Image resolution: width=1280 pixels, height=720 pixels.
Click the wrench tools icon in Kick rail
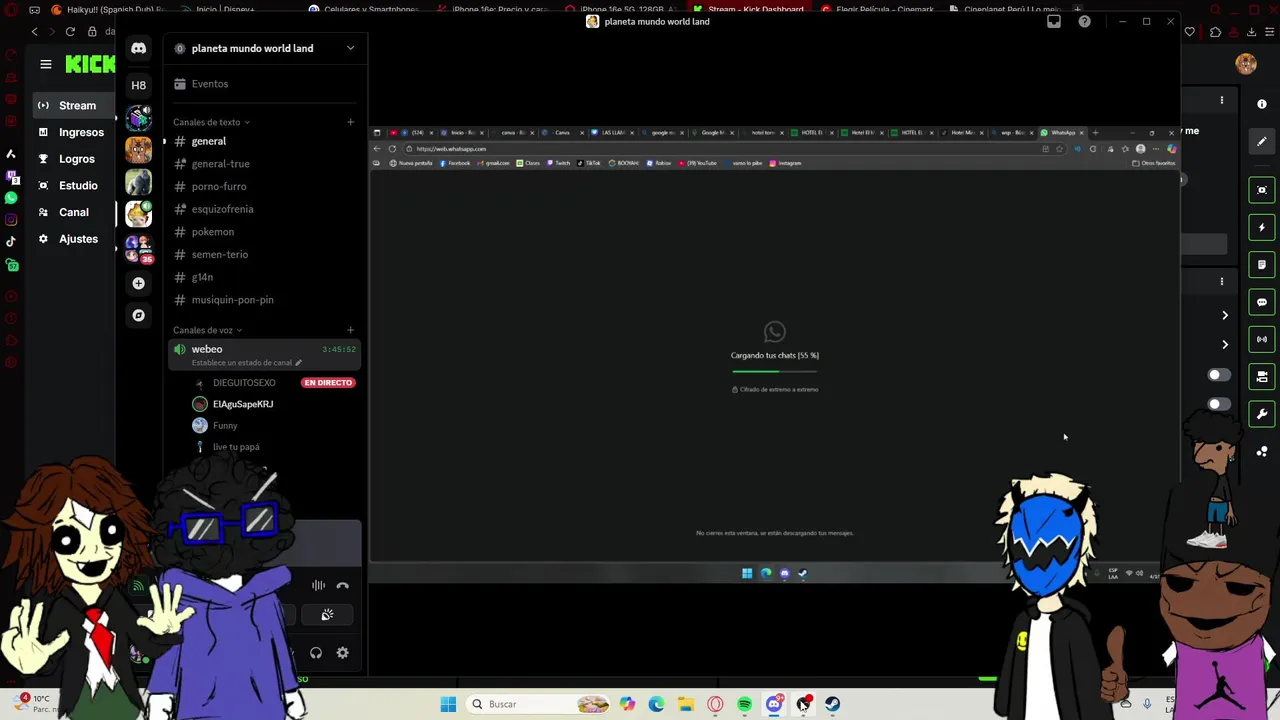pyautogui.click(x=1262, y=414)
